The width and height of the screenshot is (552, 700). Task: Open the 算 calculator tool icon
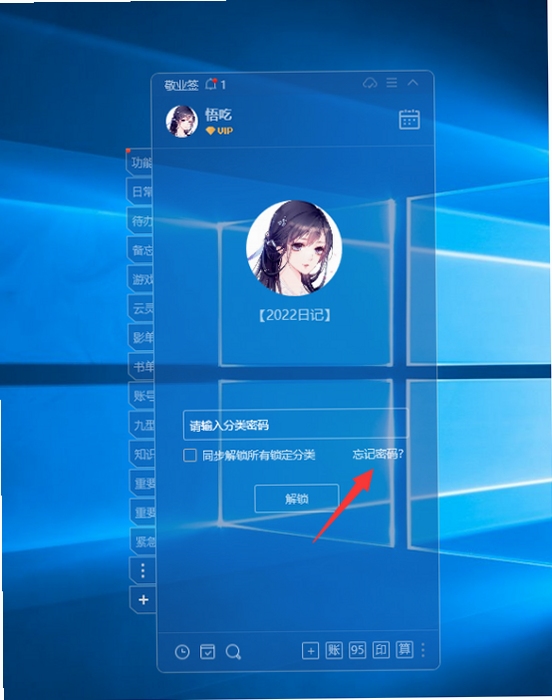pos(405,650)
